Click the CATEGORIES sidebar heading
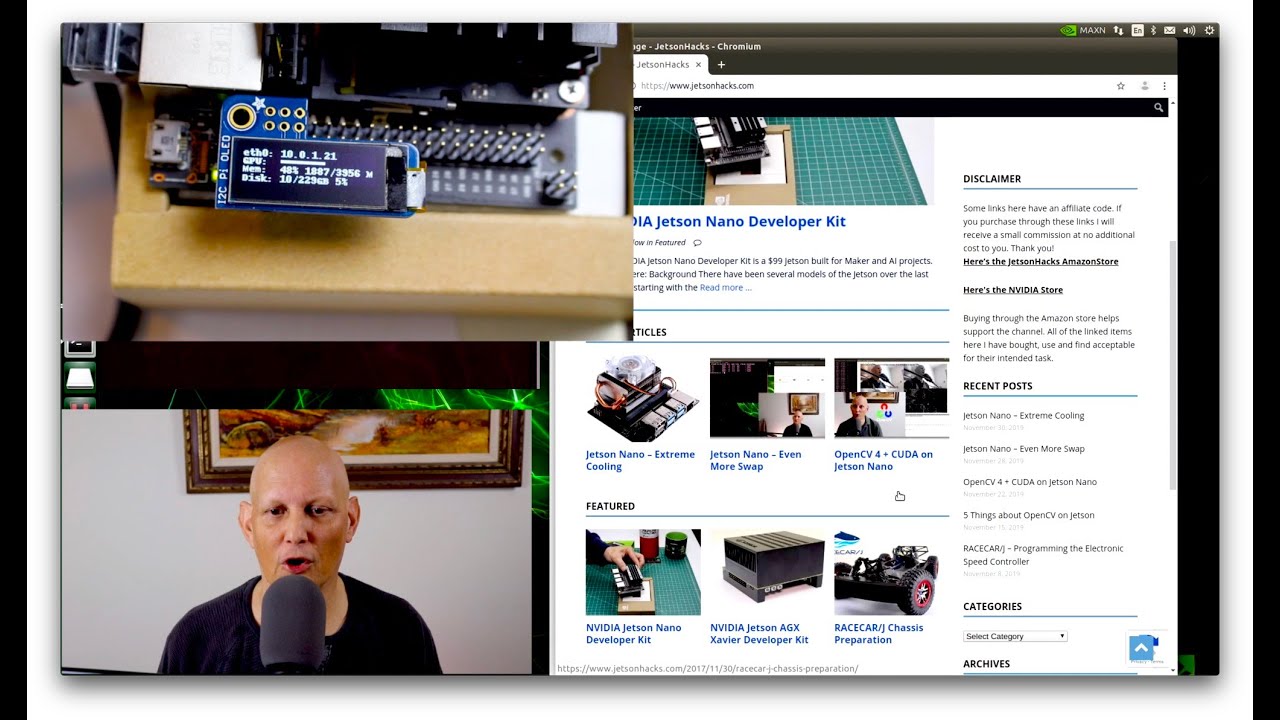The image size is (1280, 720). tap(992, 606)
